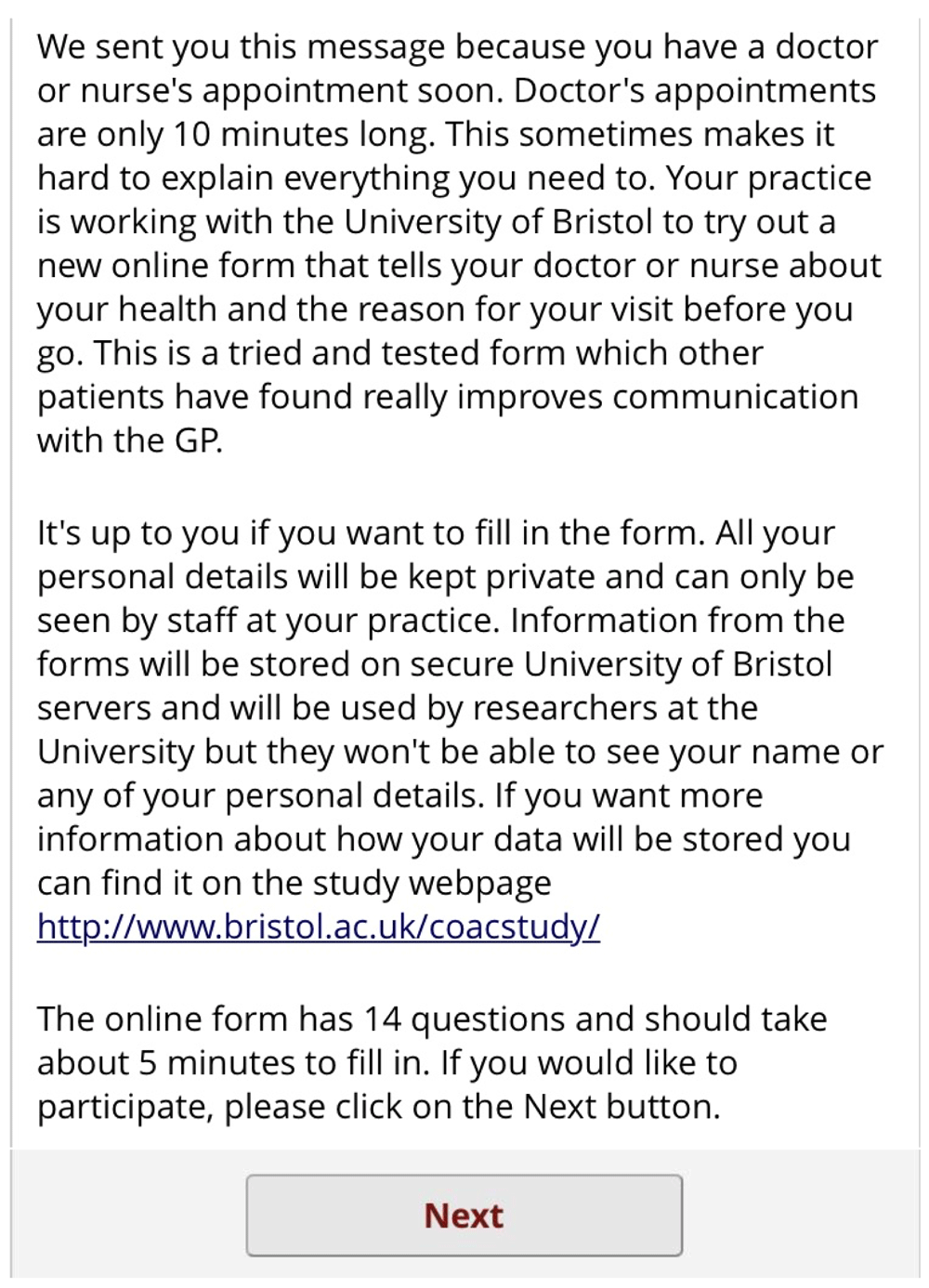This screenshot has width=929, height=1288.
Task: Open the bristol.ac.uk/coacstudy link
Action: 318,927
